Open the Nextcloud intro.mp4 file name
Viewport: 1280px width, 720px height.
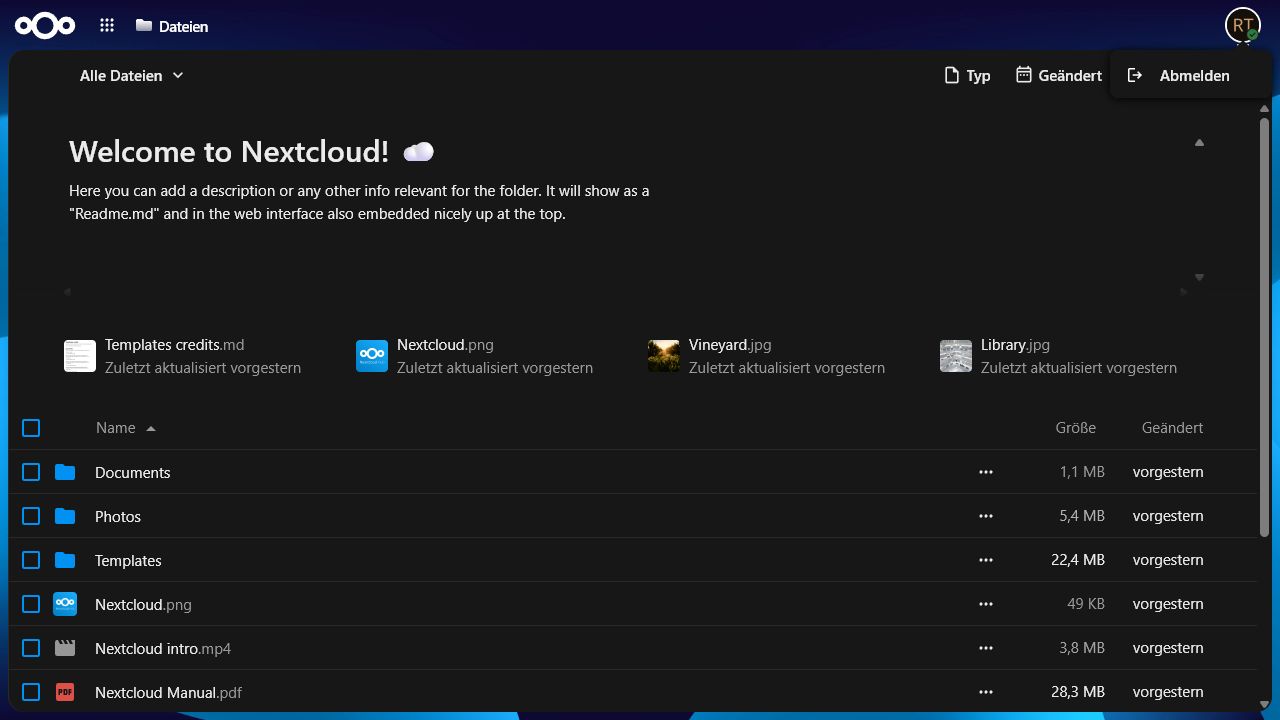(163, 648)
